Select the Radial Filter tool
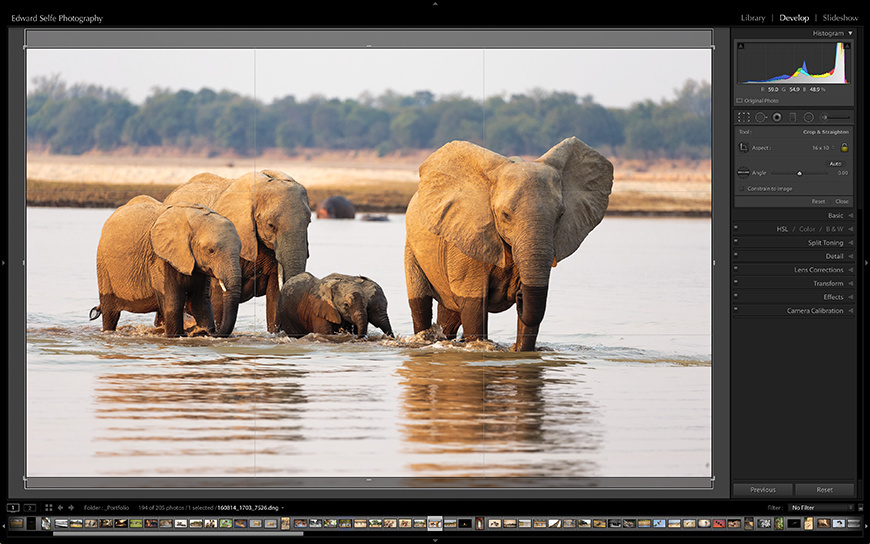Image resolution: width=870 pixels, height=544 pixels. pyautogui.click(x=808, y=117)
